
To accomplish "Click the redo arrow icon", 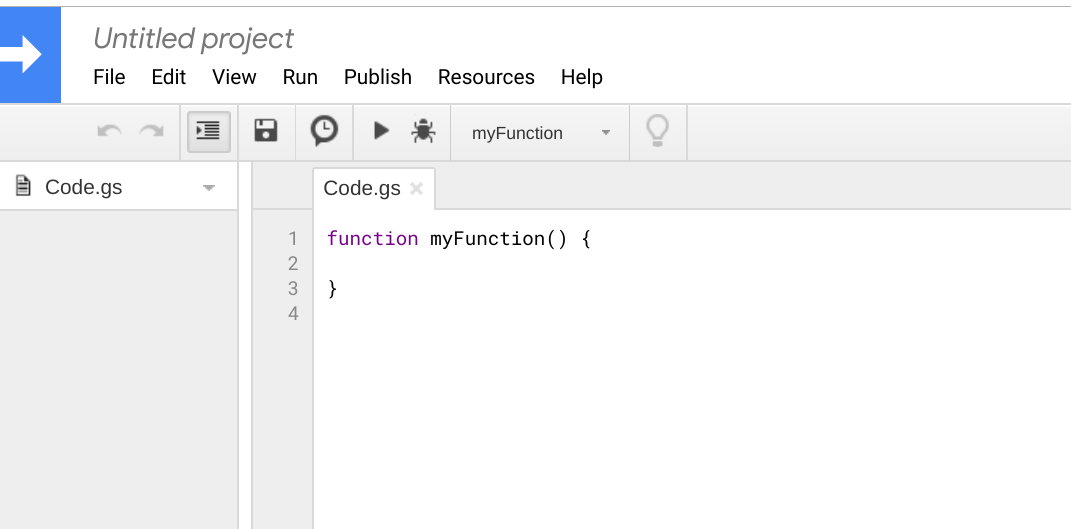I will coord(151,132).
